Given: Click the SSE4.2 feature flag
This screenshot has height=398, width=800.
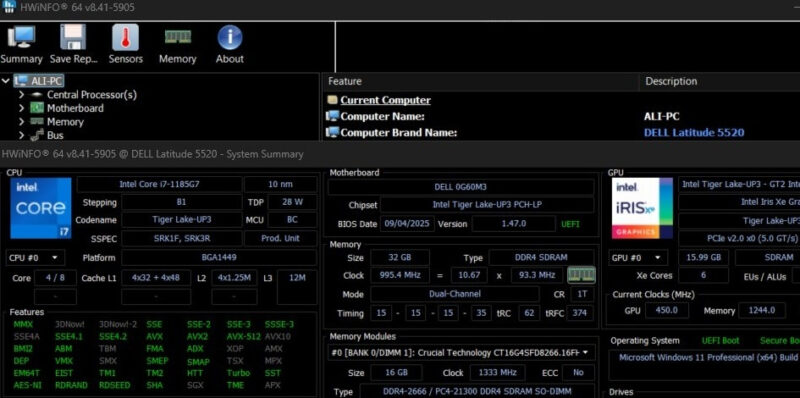Looking at the screenshot, I should click(x=112, y=337).
